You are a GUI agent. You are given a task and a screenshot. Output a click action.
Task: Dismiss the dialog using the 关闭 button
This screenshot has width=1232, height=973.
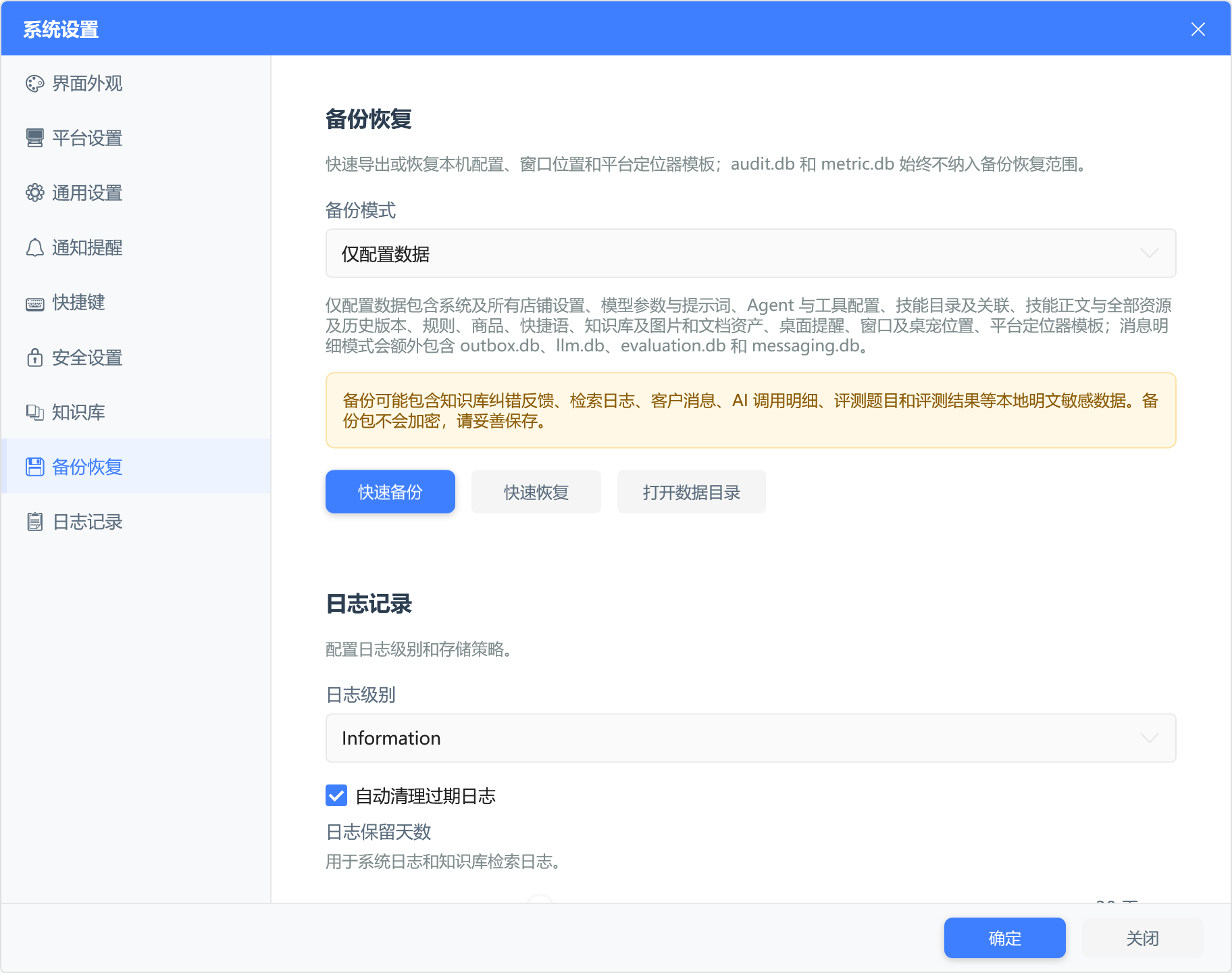click(1142, 938)
